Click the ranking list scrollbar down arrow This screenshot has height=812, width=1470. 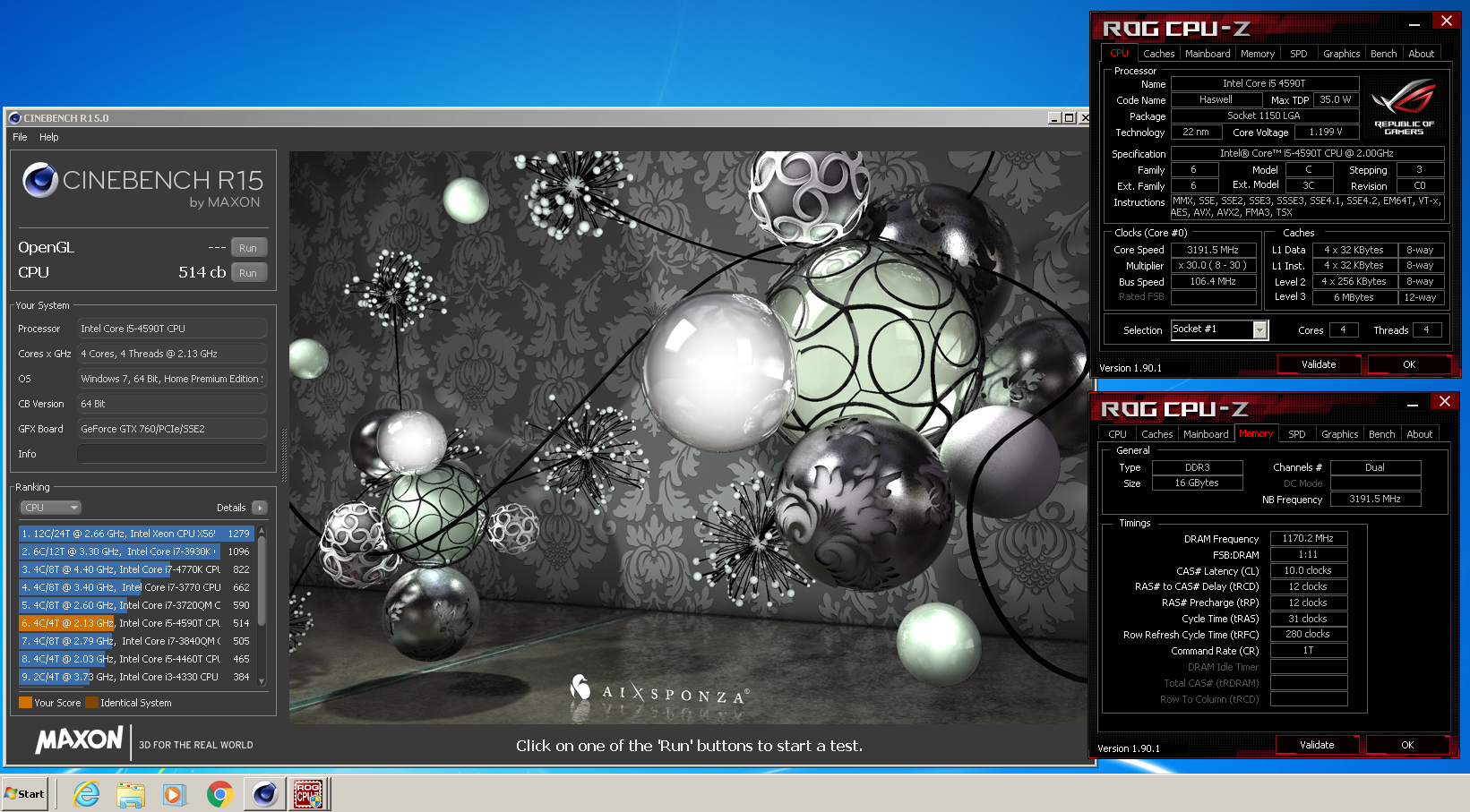coord(262,681)
